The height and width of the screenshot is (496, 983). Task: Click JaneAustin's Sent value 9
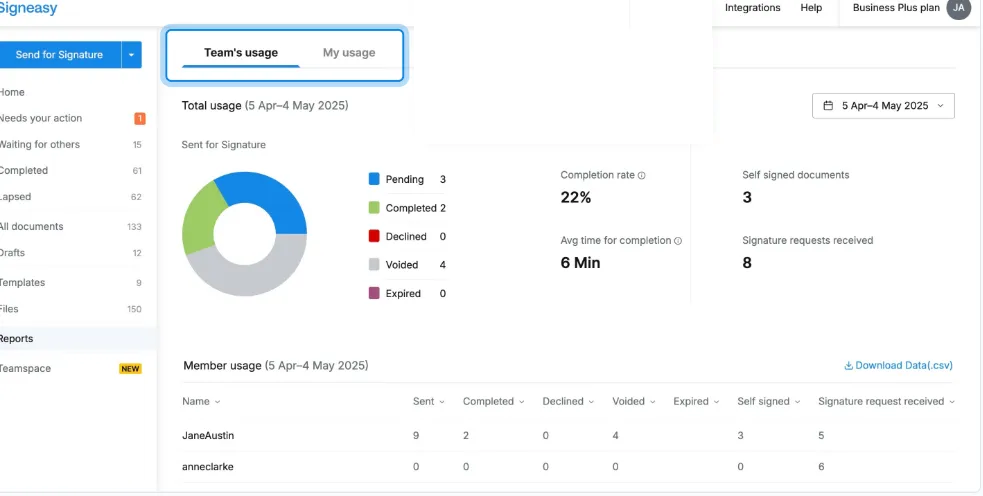416,435
